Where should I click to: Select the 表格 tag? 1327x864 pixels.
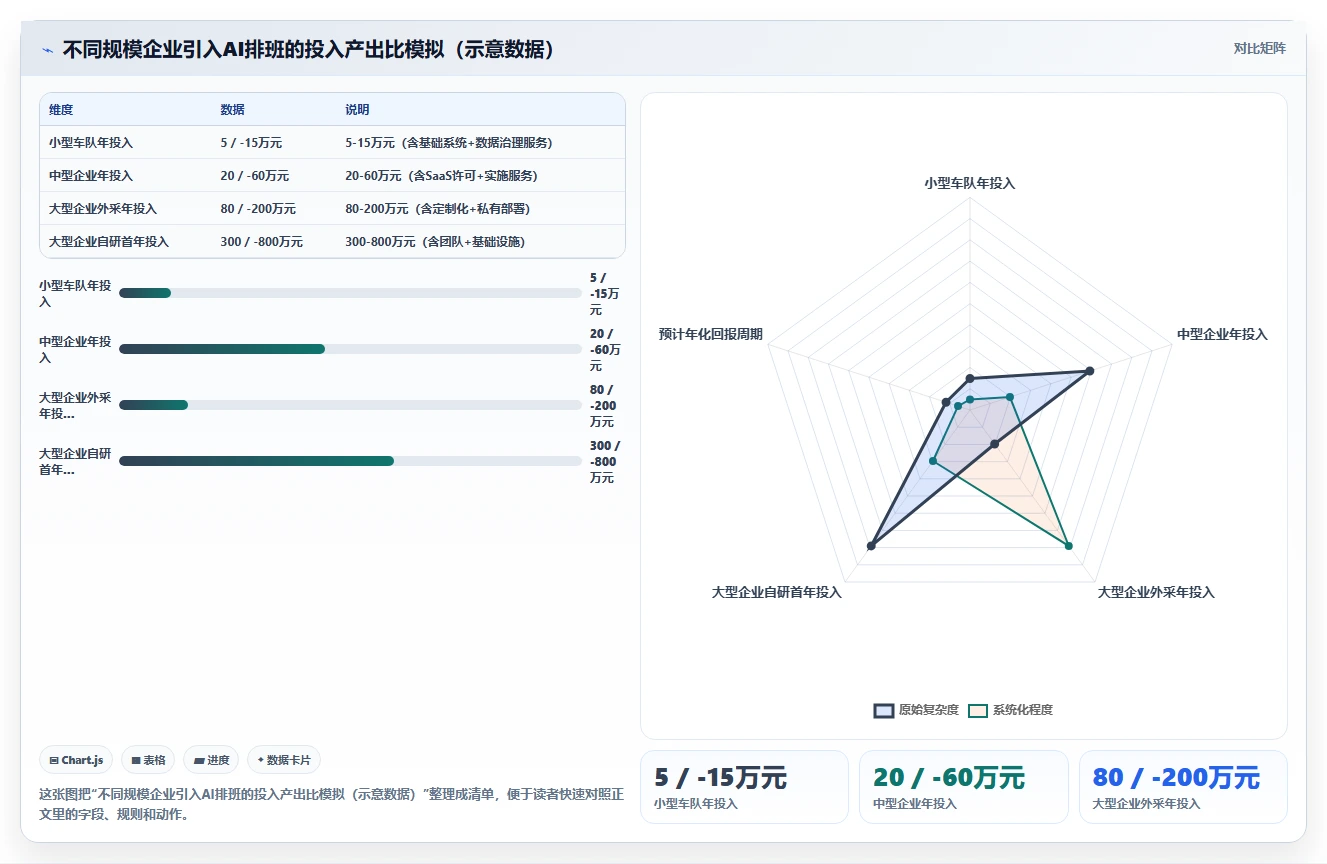coord(148,760)
